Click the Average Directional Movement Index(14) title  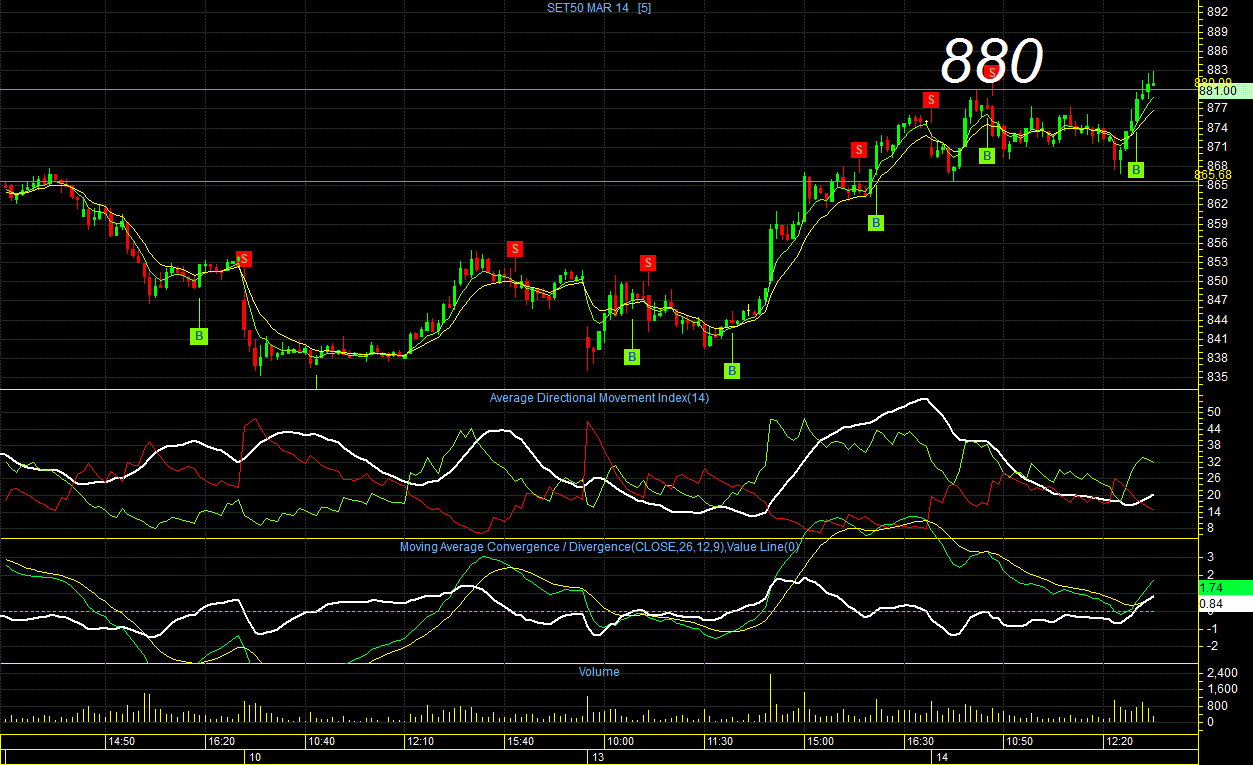pyautogui.click(x=597, y=397)
